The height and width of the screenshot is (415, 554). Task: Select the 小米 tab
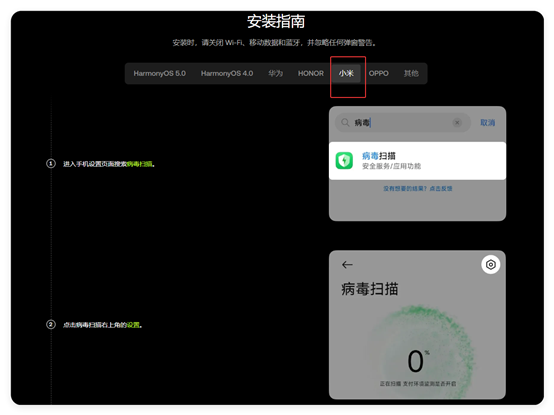tap(346, 73)
